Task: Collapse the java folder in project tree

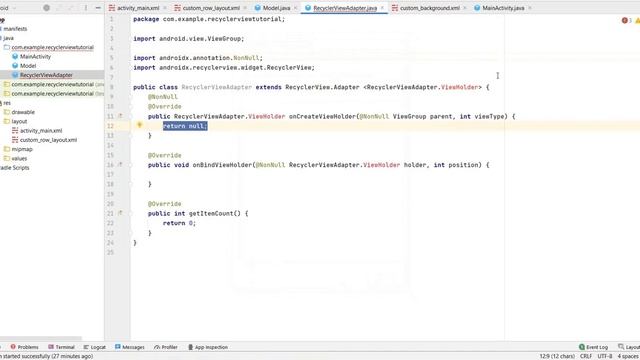Action: (8, 38)
